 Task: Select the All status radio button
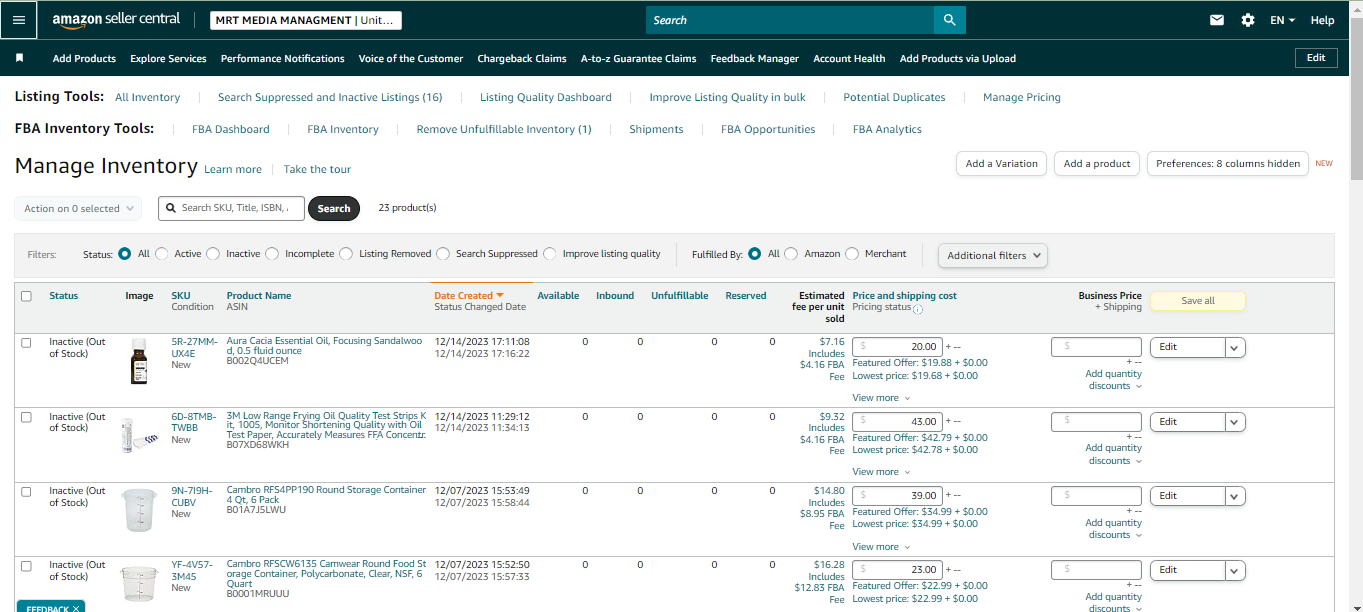[125, 254]
